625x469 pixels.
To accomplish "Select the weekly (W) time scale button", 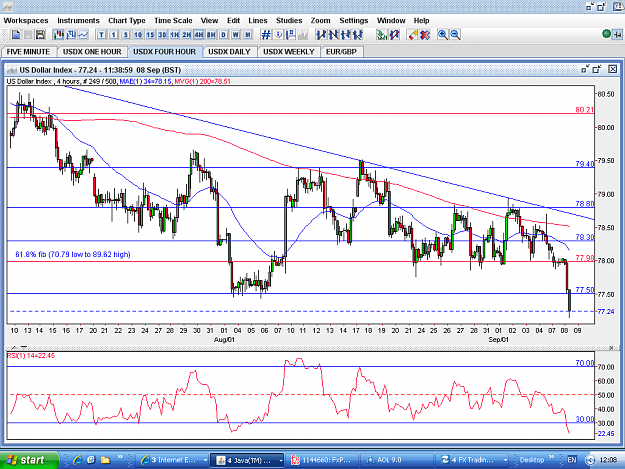I will point(236,35).
